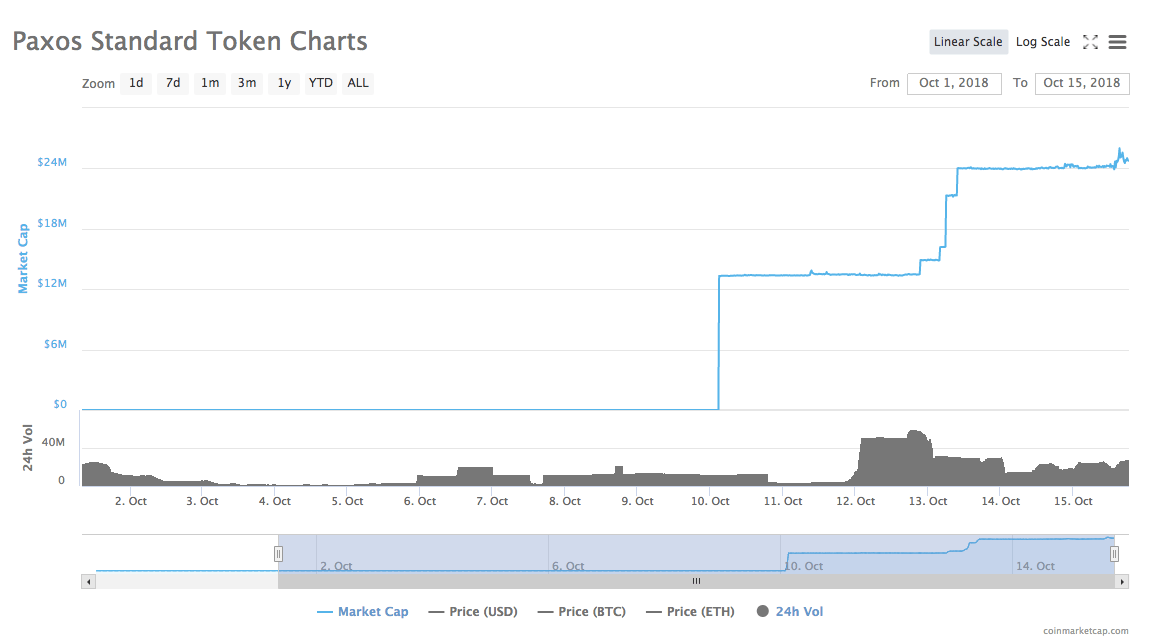
Task: Click the 40M volume axis label
Action: click(53, 443)
